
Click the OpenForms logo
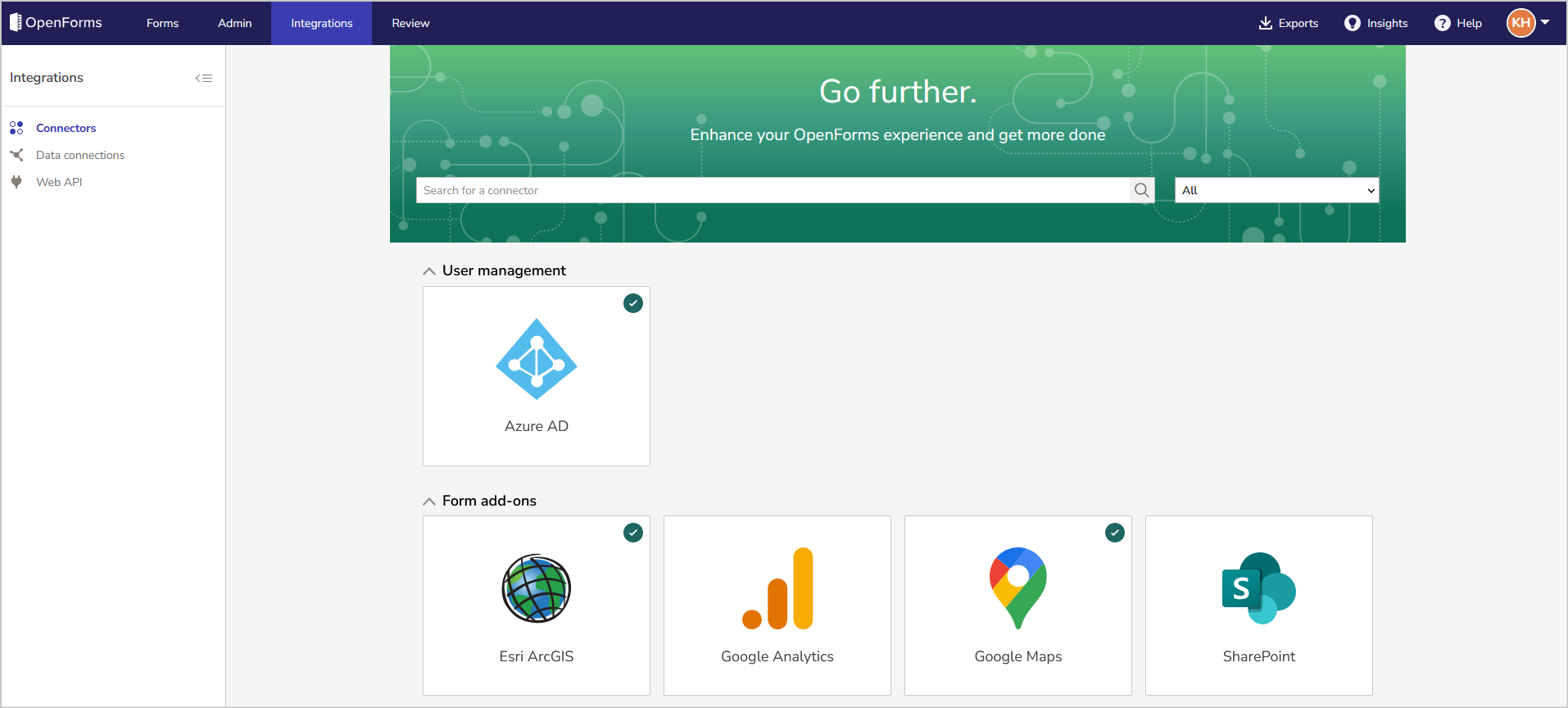point(56,22)
